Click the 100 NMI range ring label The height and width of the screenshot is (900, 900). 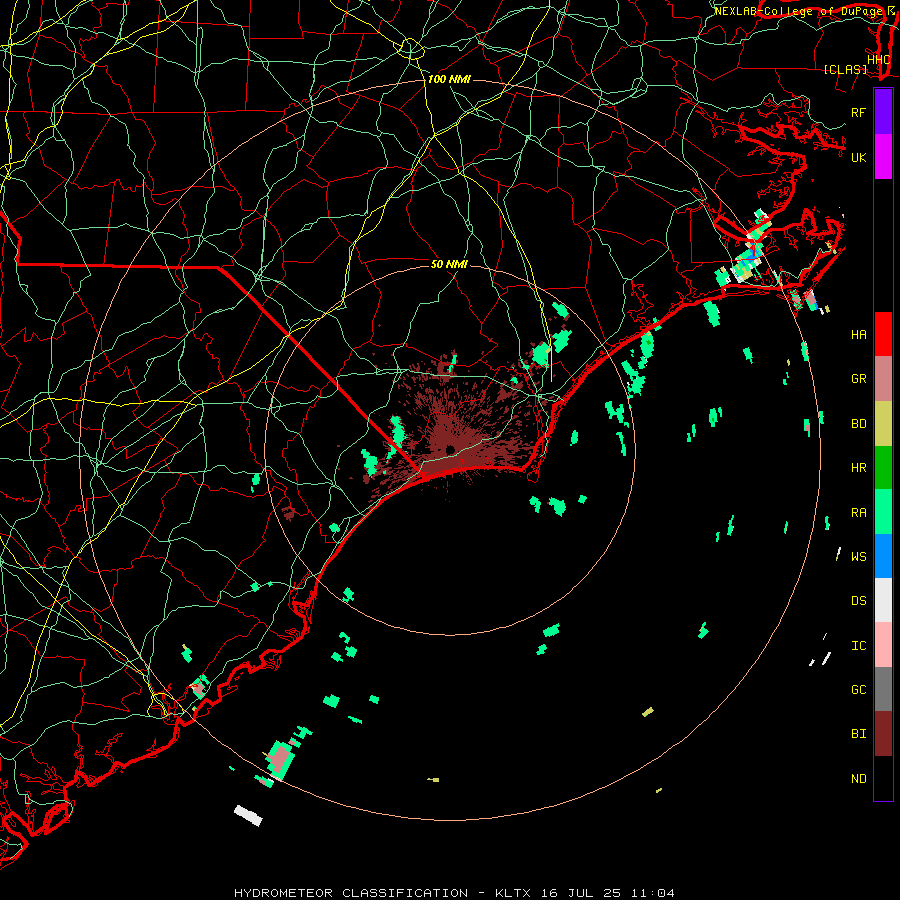coord(449,79)
